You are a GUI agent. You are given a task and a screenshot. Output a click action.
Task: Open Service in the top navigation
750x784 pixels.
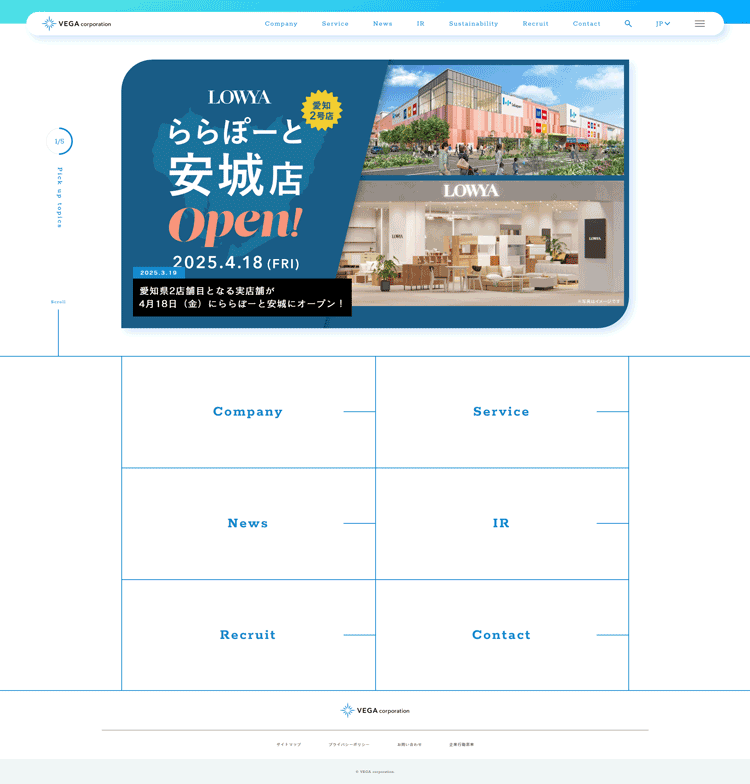click(x=335, y=24)
